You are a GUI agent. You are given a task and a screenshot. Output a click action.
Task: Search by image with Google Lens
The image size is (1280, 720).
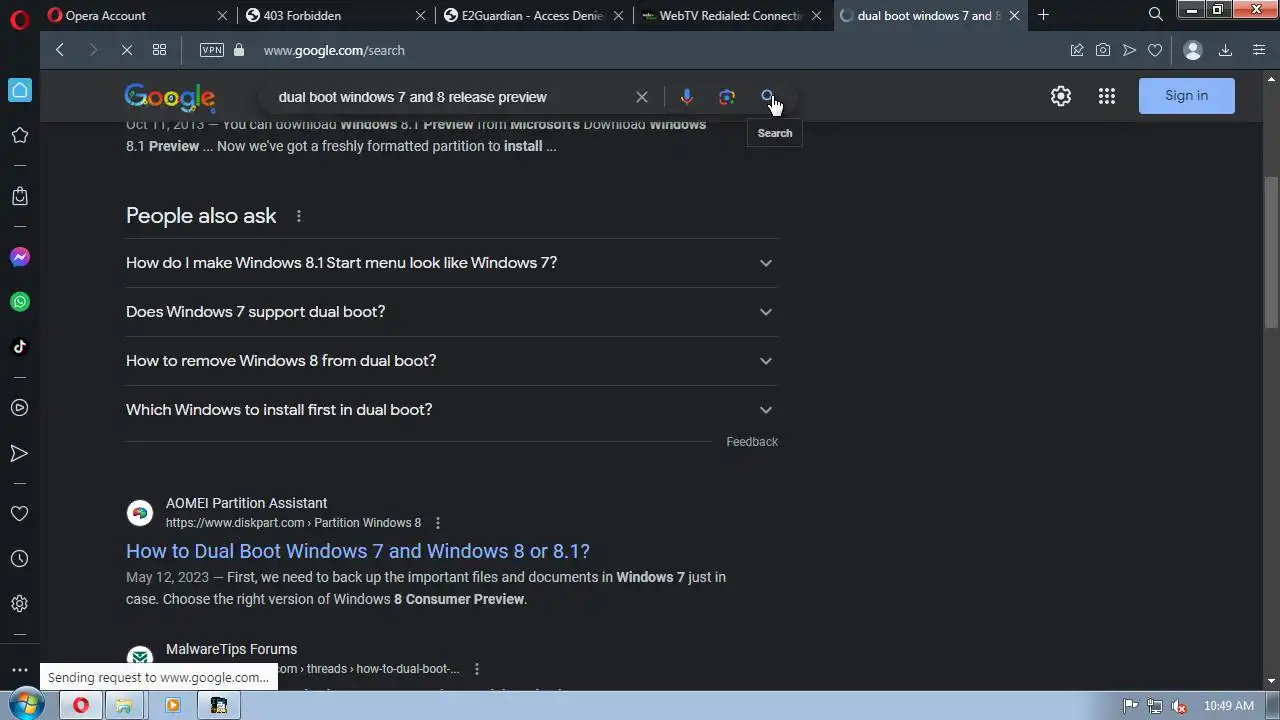coord(727,97)
